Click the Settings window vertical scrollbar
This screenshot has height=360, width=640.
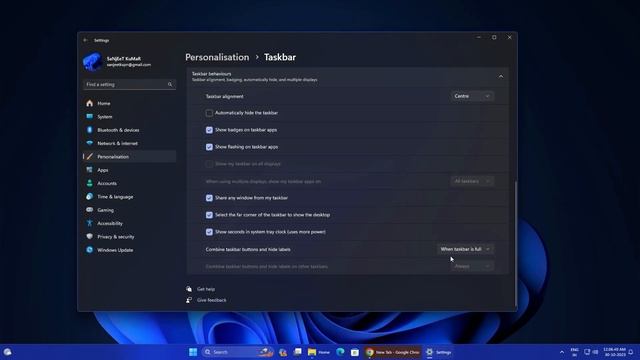pyautogui.click(x=516, y=243)
